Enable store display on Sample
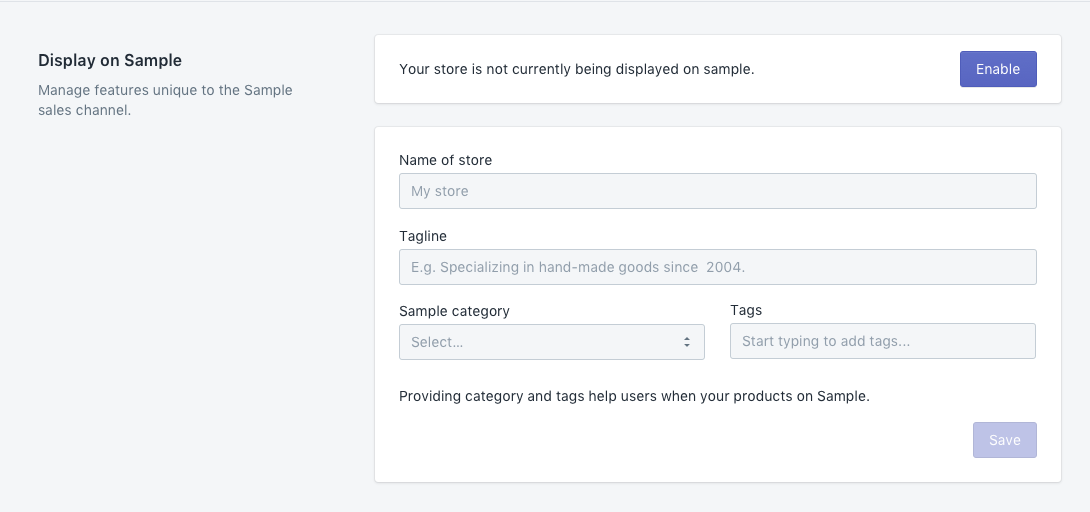Image resolution: width=1090 pixels, height=512 pixels. [998, 69]
